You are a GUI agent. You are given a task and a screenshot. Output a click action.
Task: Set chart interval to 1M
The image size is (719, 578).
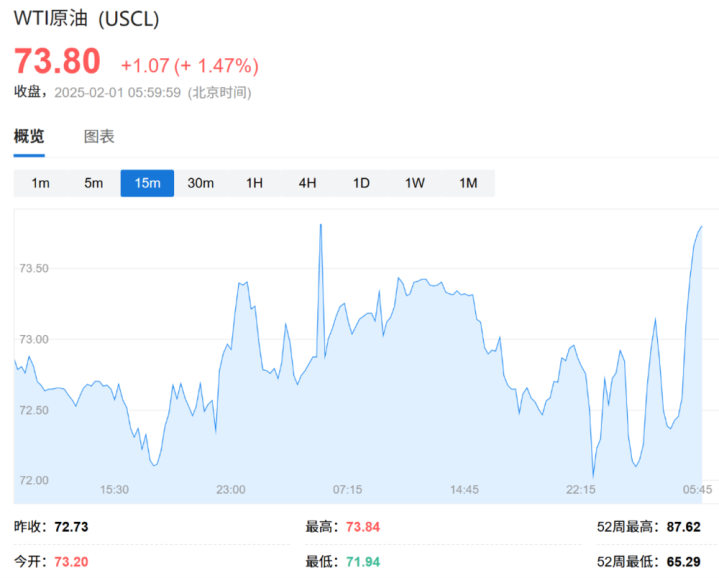pyautogui.click(x=468, y=183)
